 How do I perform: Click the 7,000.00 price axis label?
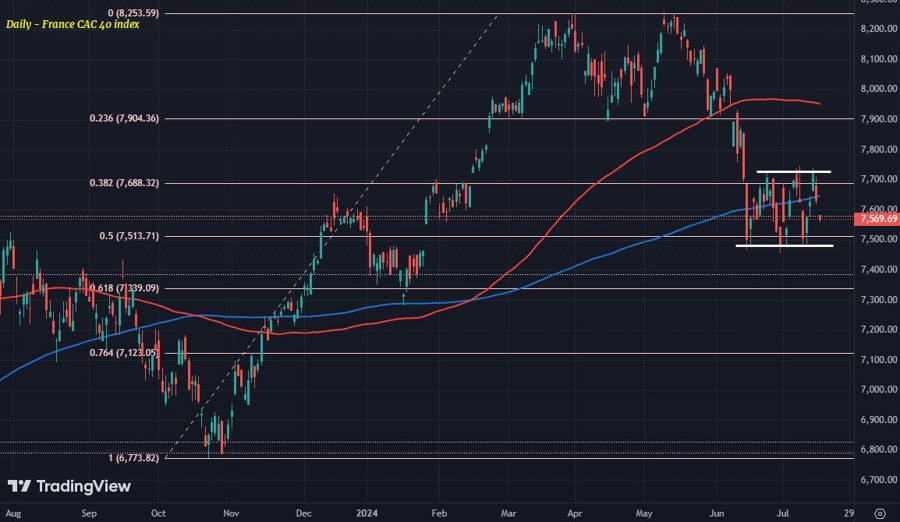(x=879, y=389)
